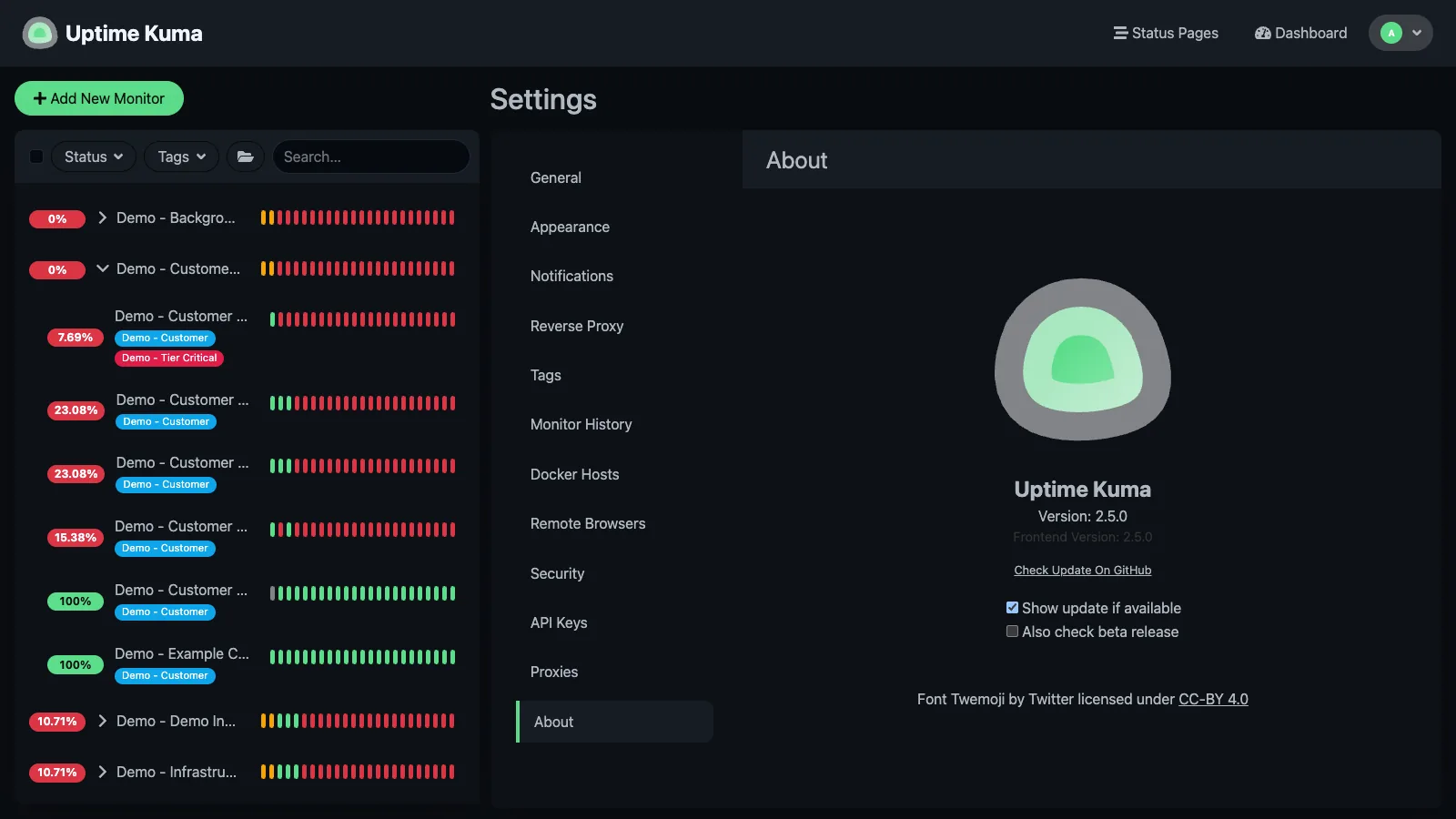Viewport: 1456px width, 819px height.
Task: Go to the Dashboard
Action: [x=1300, y=33]
